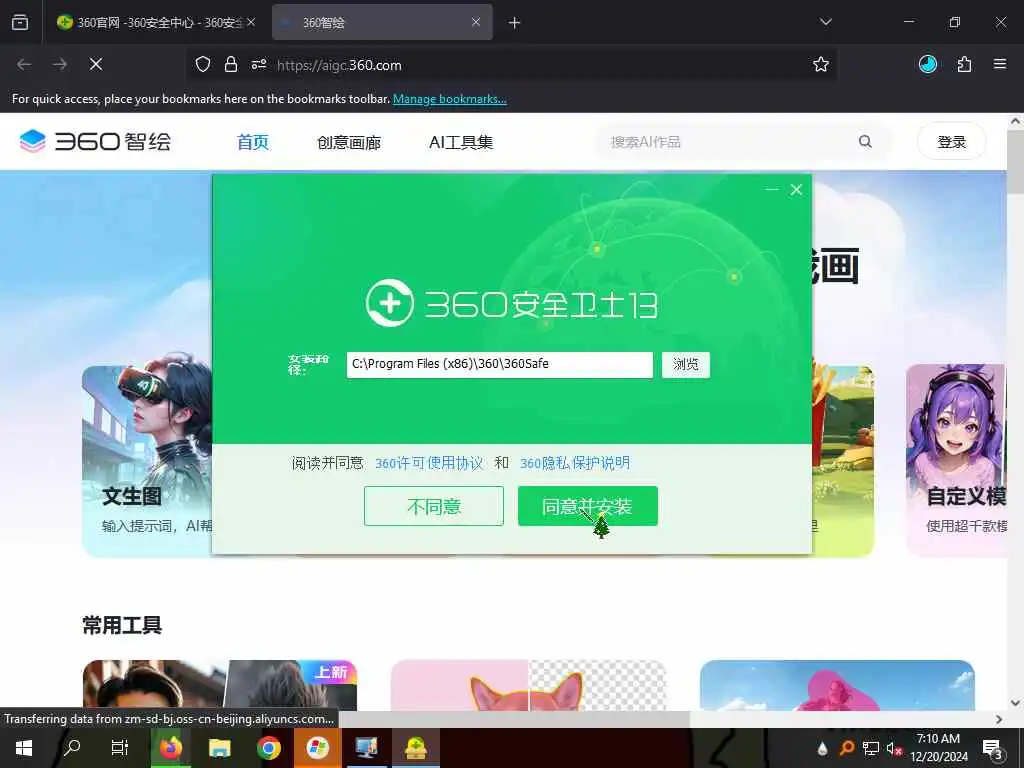Viewport: 1024px width, 768px height.
Task: Open the 文生图 card
Action: 147,461
